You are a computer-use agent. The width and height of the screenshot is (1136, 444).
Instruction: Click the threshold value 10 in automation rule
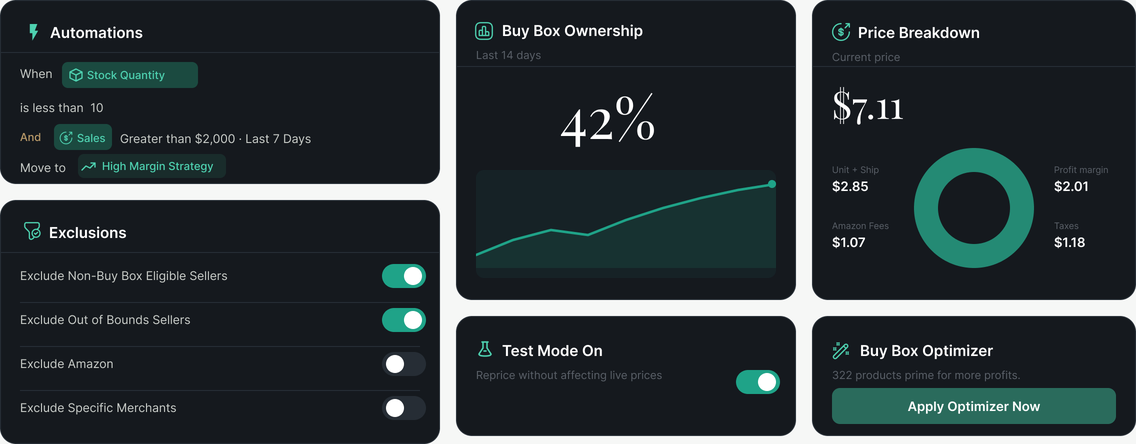pyautogui.click(x=96, y=108)
